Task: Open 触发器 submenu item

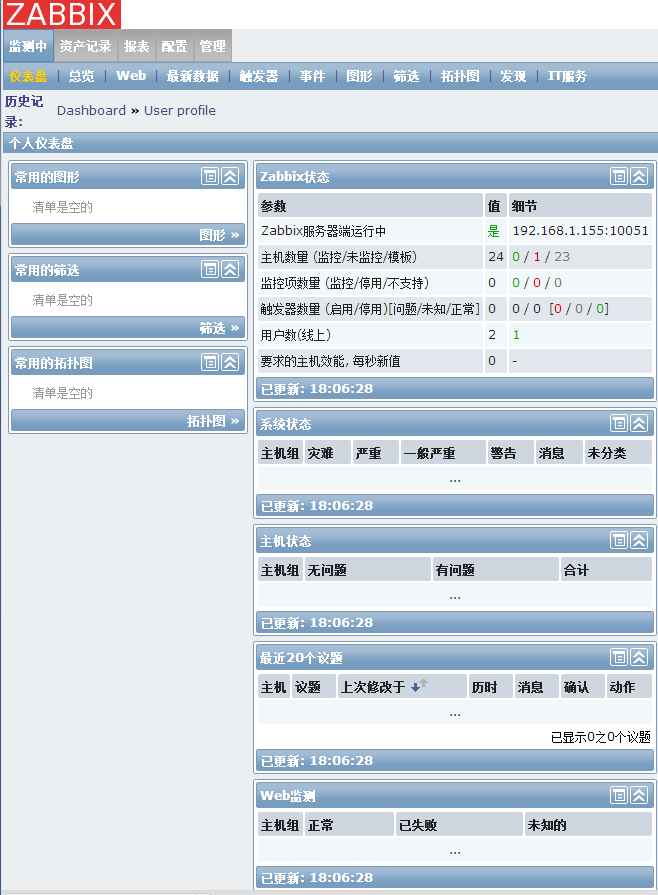Action: pos(259,76)
